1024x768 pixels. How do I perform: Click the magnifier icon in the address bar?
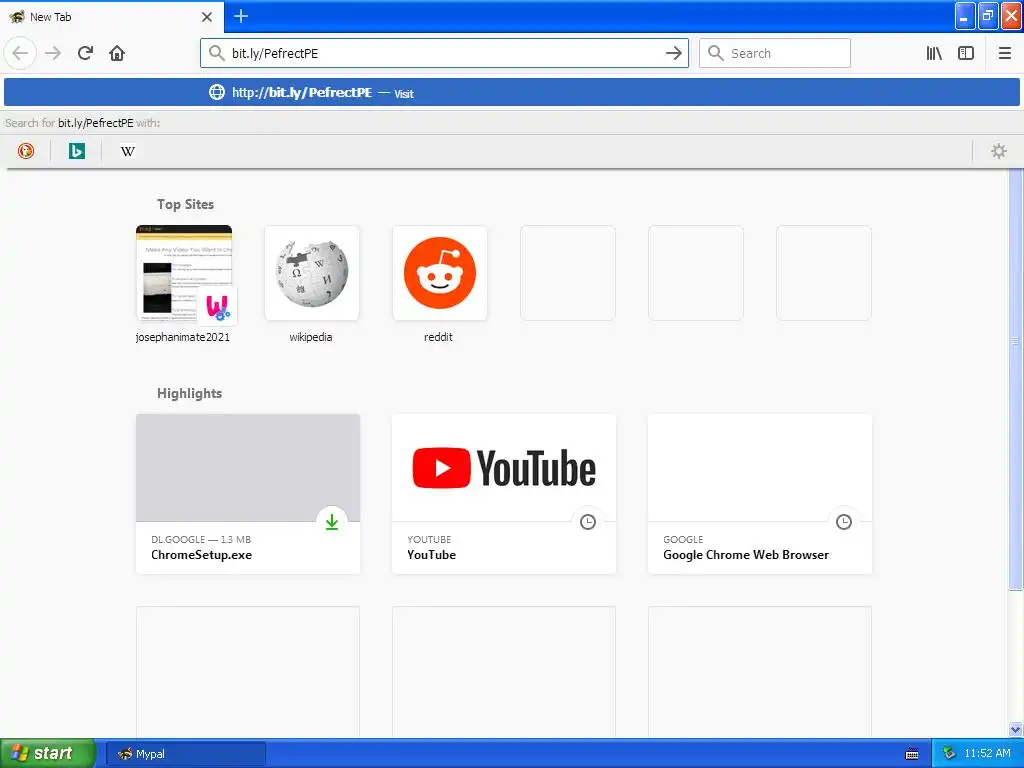click(x=216, y=53)
